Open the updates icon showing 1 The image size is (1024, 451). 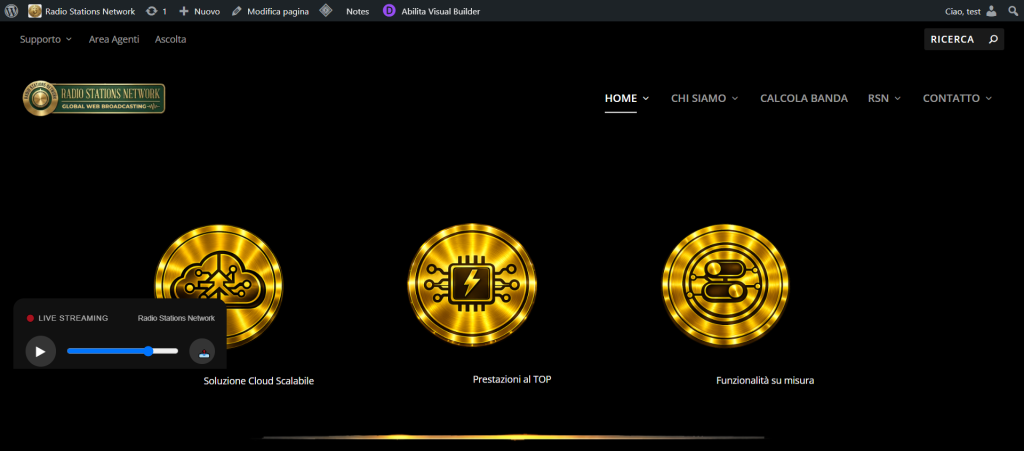coord(156,11)
